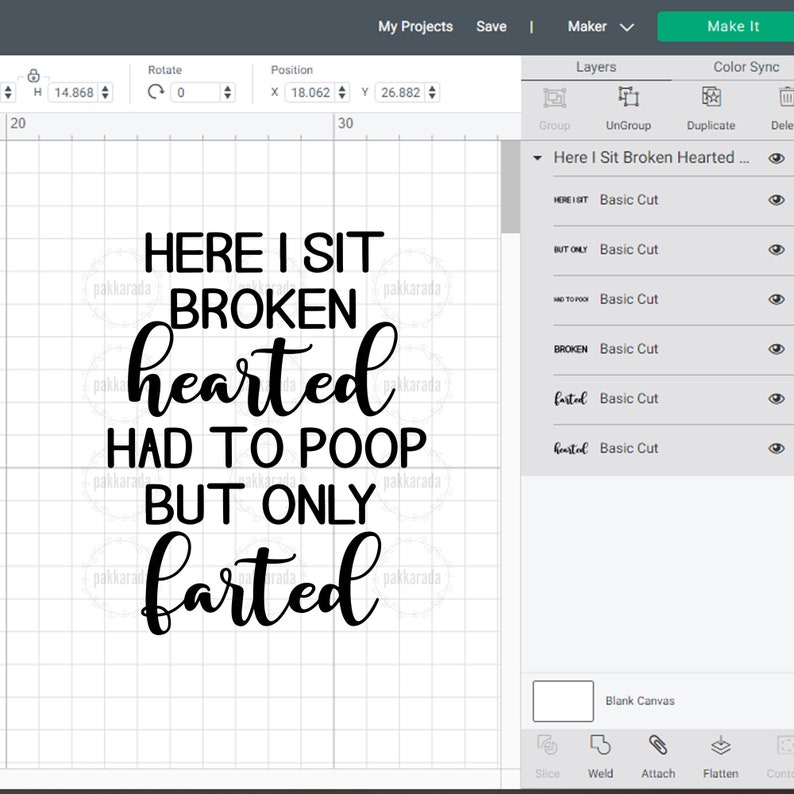Screen dimensions: 794x794
Task: Click the Duplicate layer icon
Action: [711, 97]
